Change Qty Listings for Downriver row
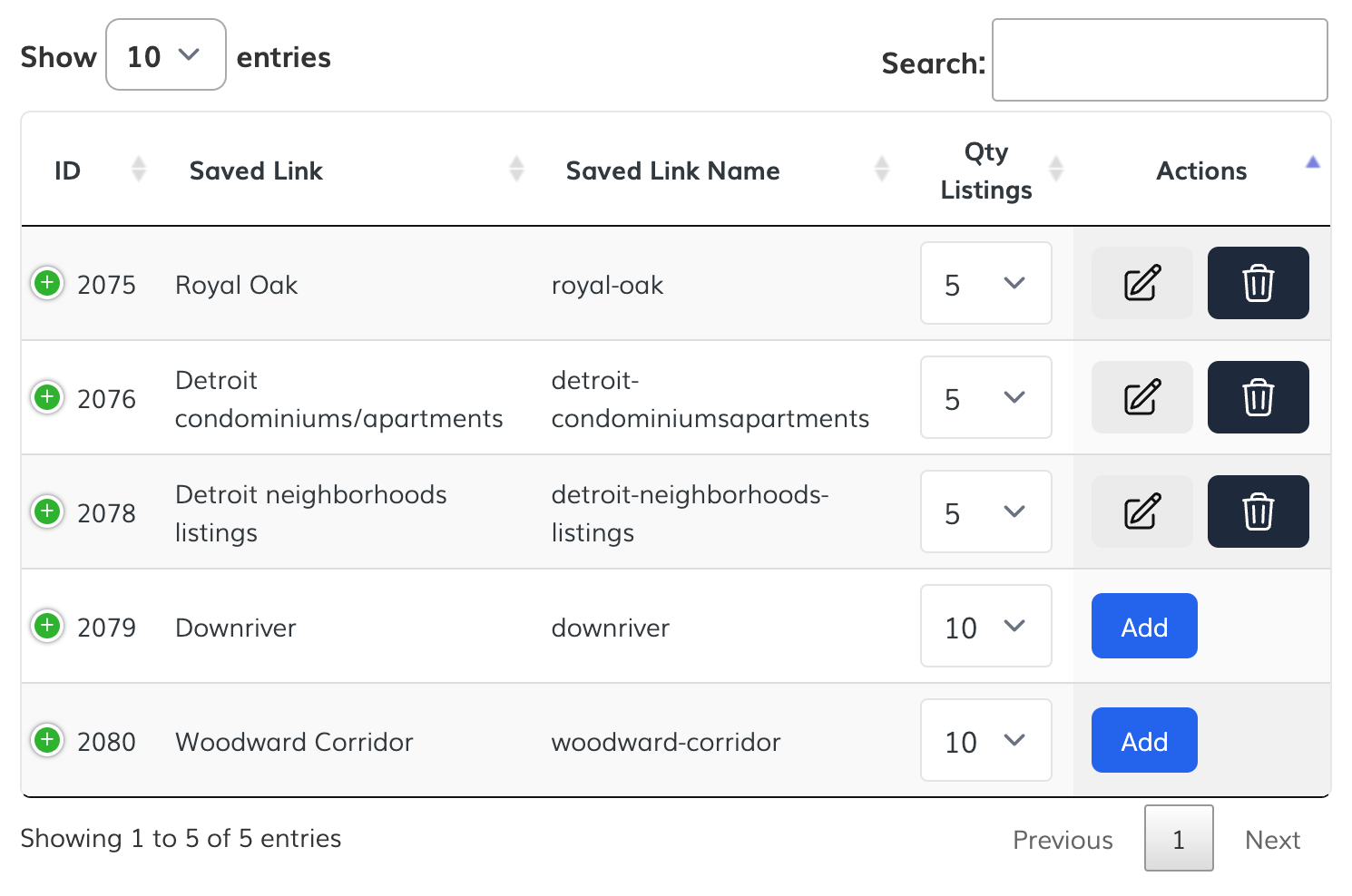 click(985, 627)
